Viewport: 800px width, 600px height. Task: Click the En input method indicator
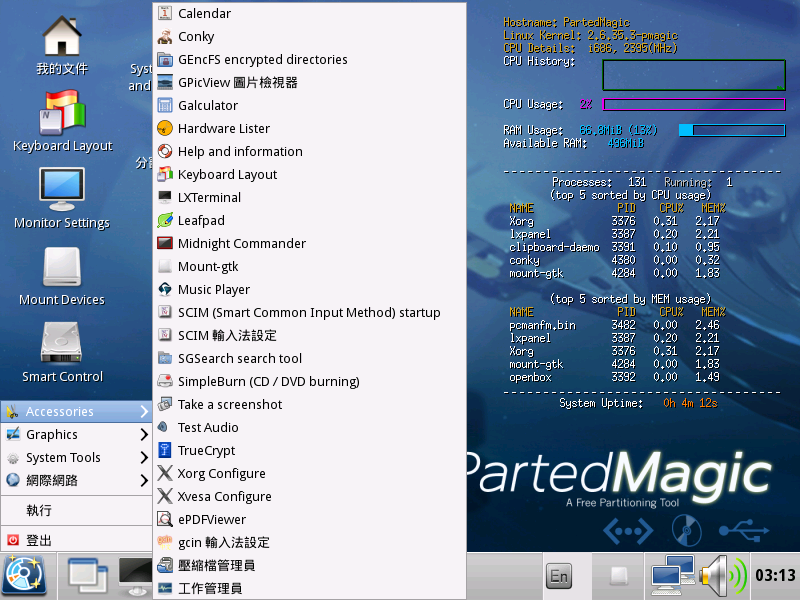pyautogui.click(x=559, y=577)
